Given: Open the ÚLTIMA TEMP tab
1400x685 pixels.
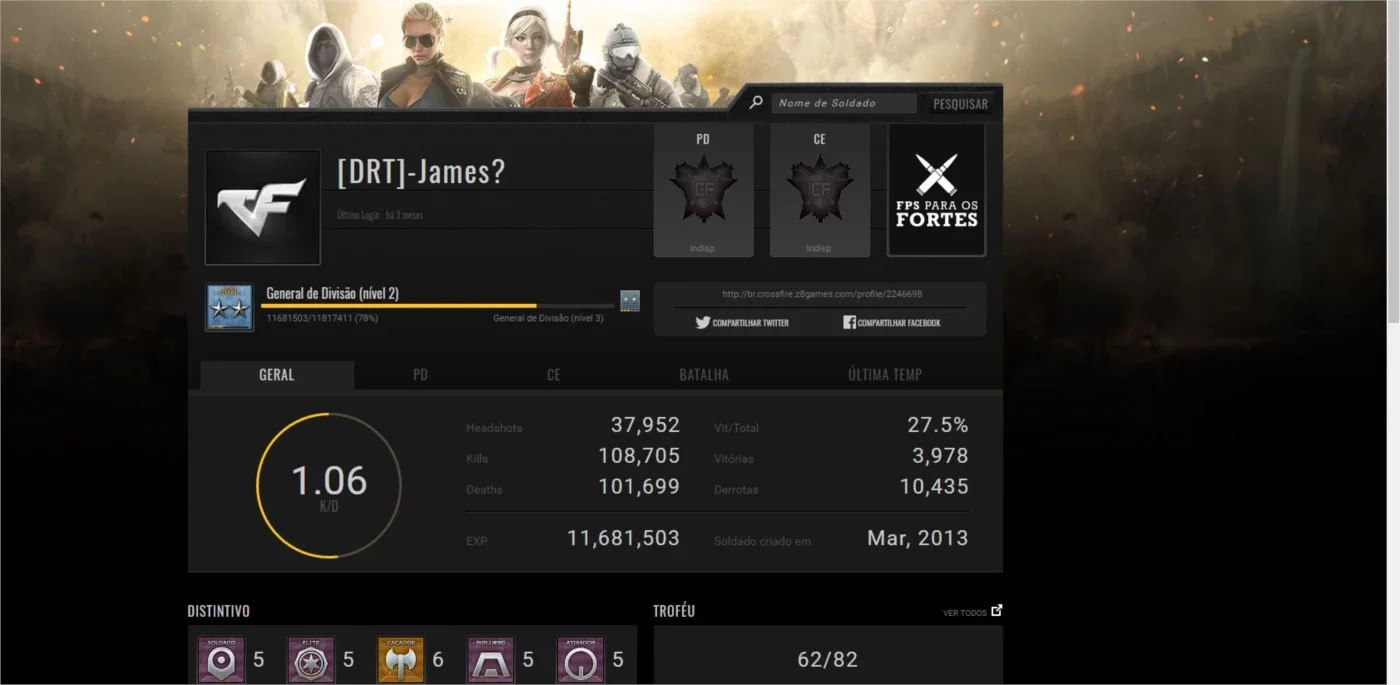Looking at the screenshot, I should [885, 375].
